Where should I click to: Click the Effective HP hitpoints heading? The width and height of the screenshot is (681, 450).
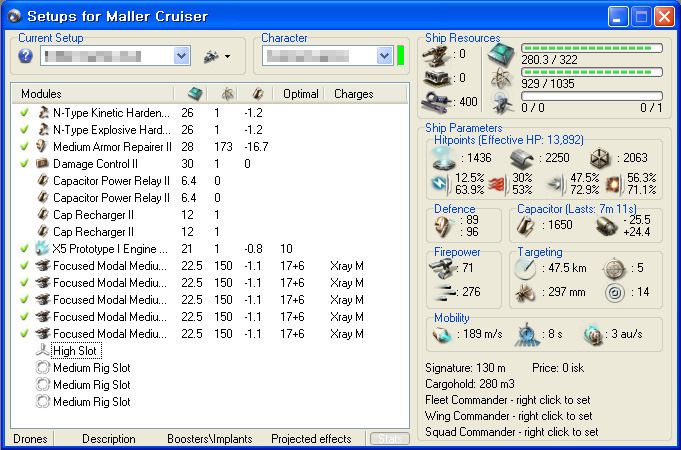pyautogui.click(x=509, y=140)
